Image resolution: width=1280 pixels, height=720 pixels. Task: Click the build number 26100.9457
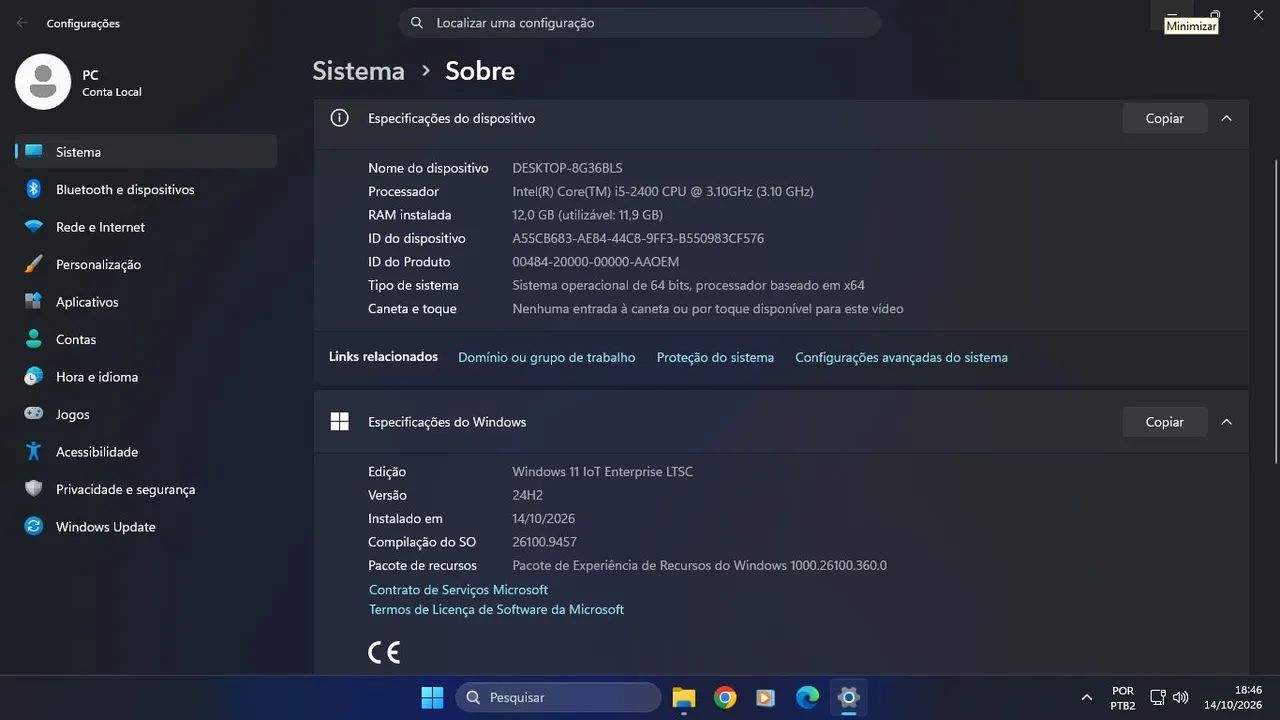[544, 542]
